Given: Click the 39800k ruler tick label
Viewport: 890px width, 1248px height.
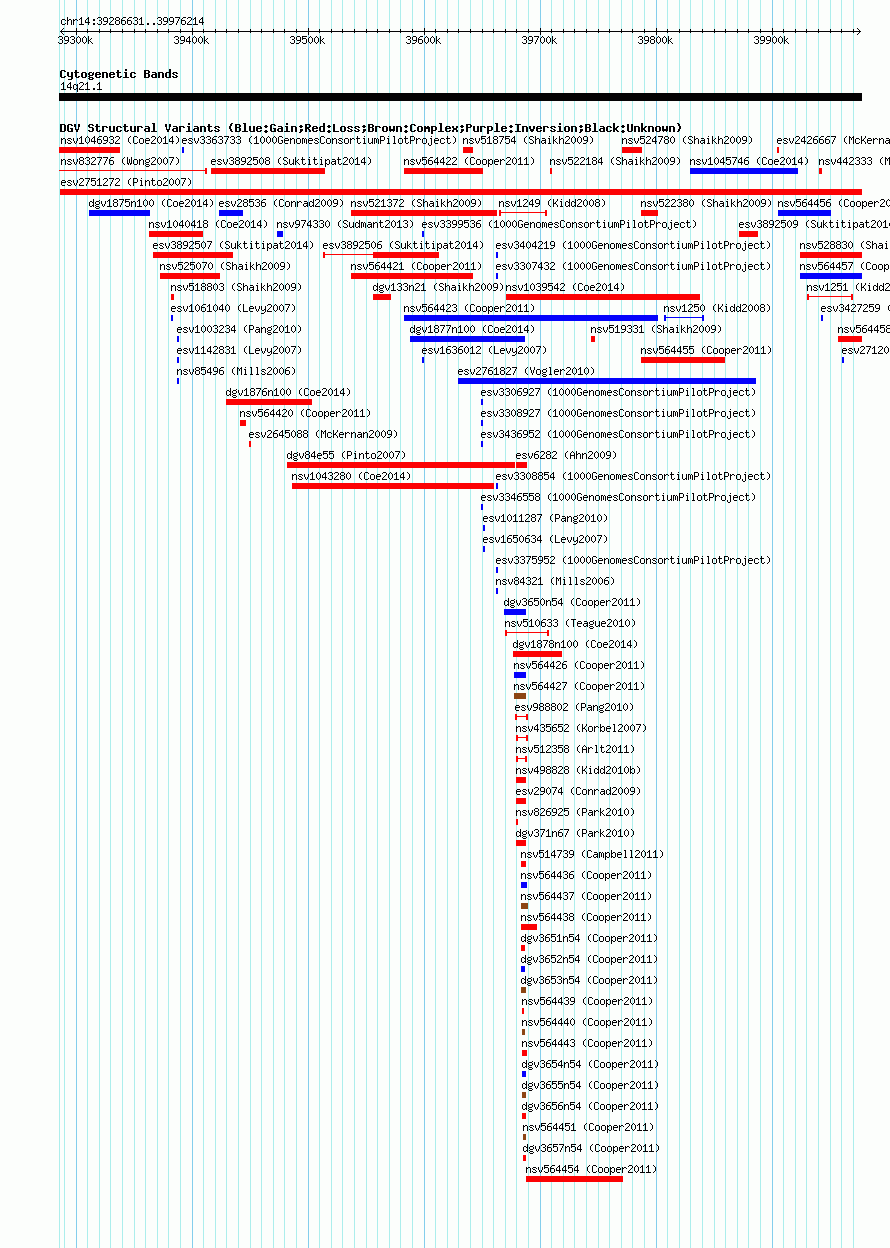Looking at the screenshot, I should point(655,40).
